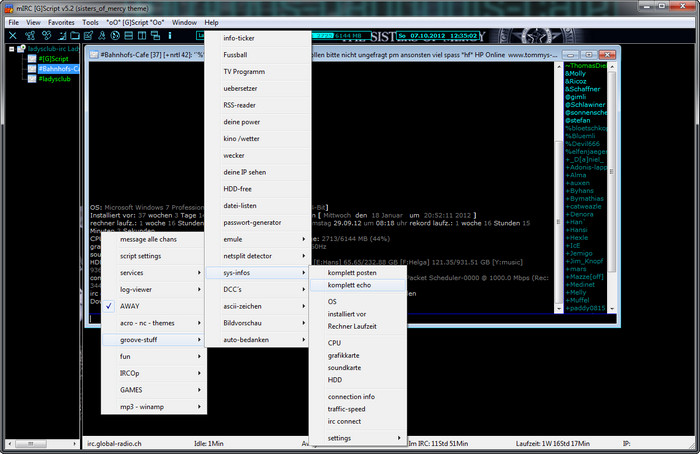Tile windows horizontally using the toolbar icon
The height and width of the screenshot is (454, 700).
[129, 36]
